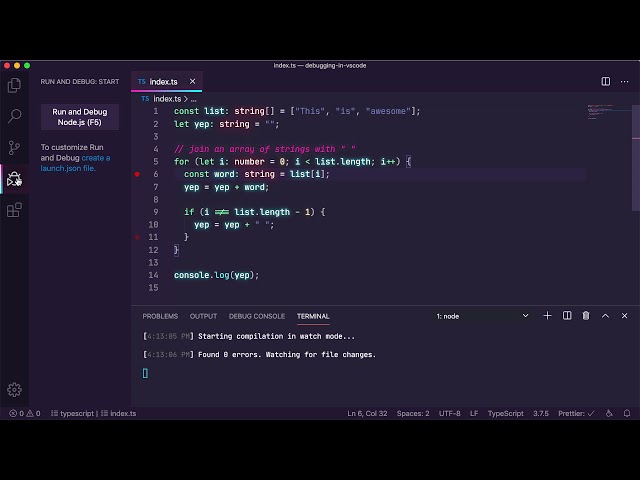Expand the breadcrumb ellipsis after index.ts
Screen dimensions: 640x480
coord(193,99)
